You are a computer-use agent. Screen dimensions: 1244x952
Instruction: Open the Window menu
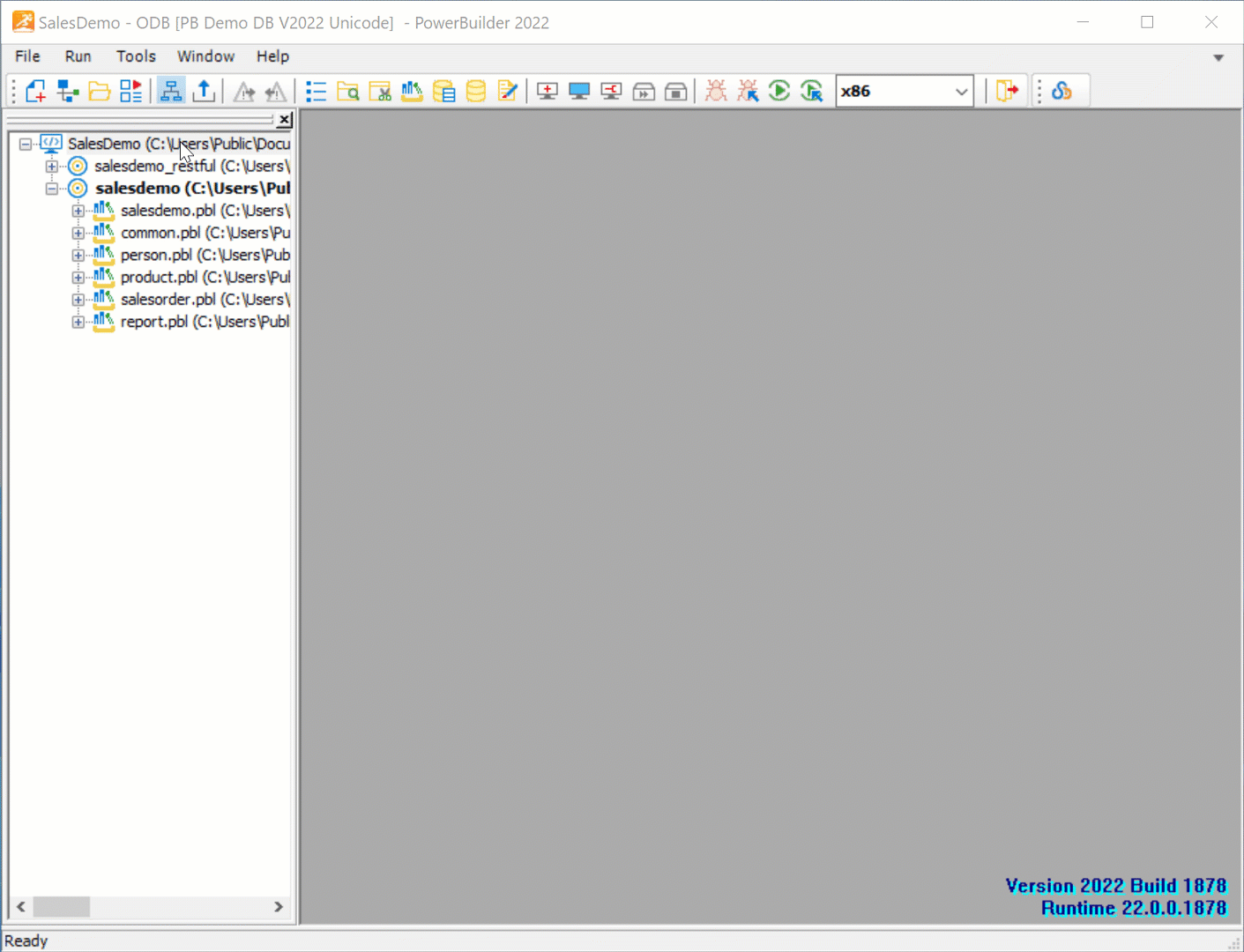(x=205, y=56)
